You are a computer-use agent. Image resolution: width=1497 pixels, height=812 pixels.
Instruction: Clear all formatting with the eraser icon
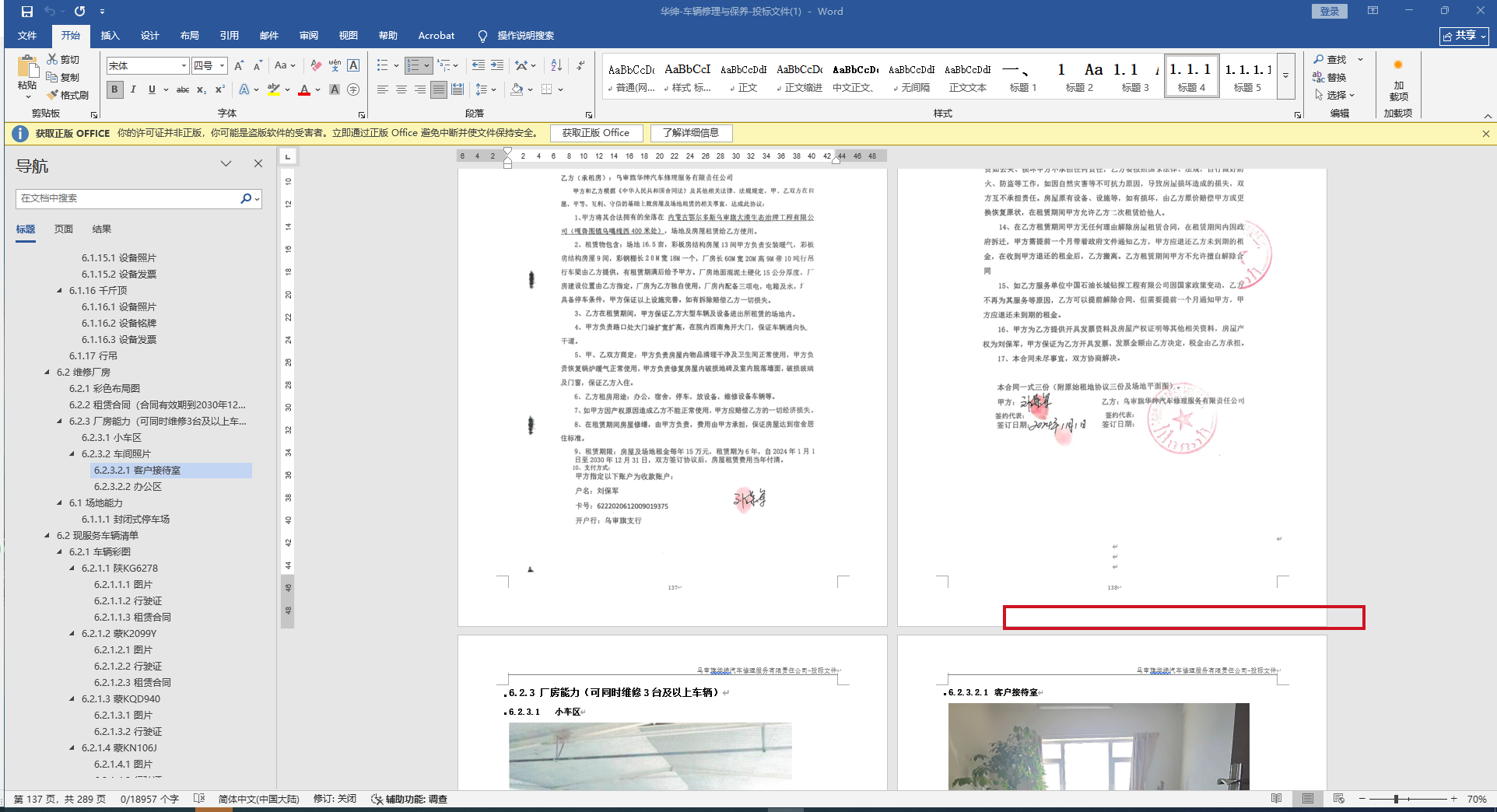tap(315, 65)
